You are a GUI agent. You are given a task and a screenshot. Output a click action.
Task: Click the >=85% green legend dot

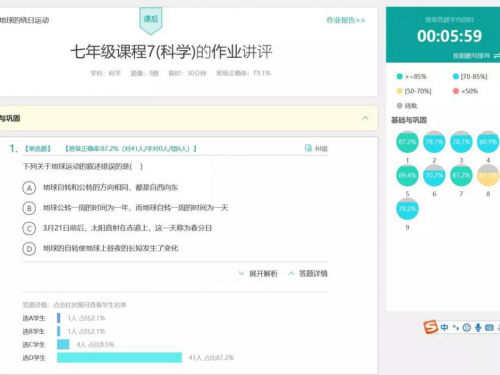[x=400, y=76]
